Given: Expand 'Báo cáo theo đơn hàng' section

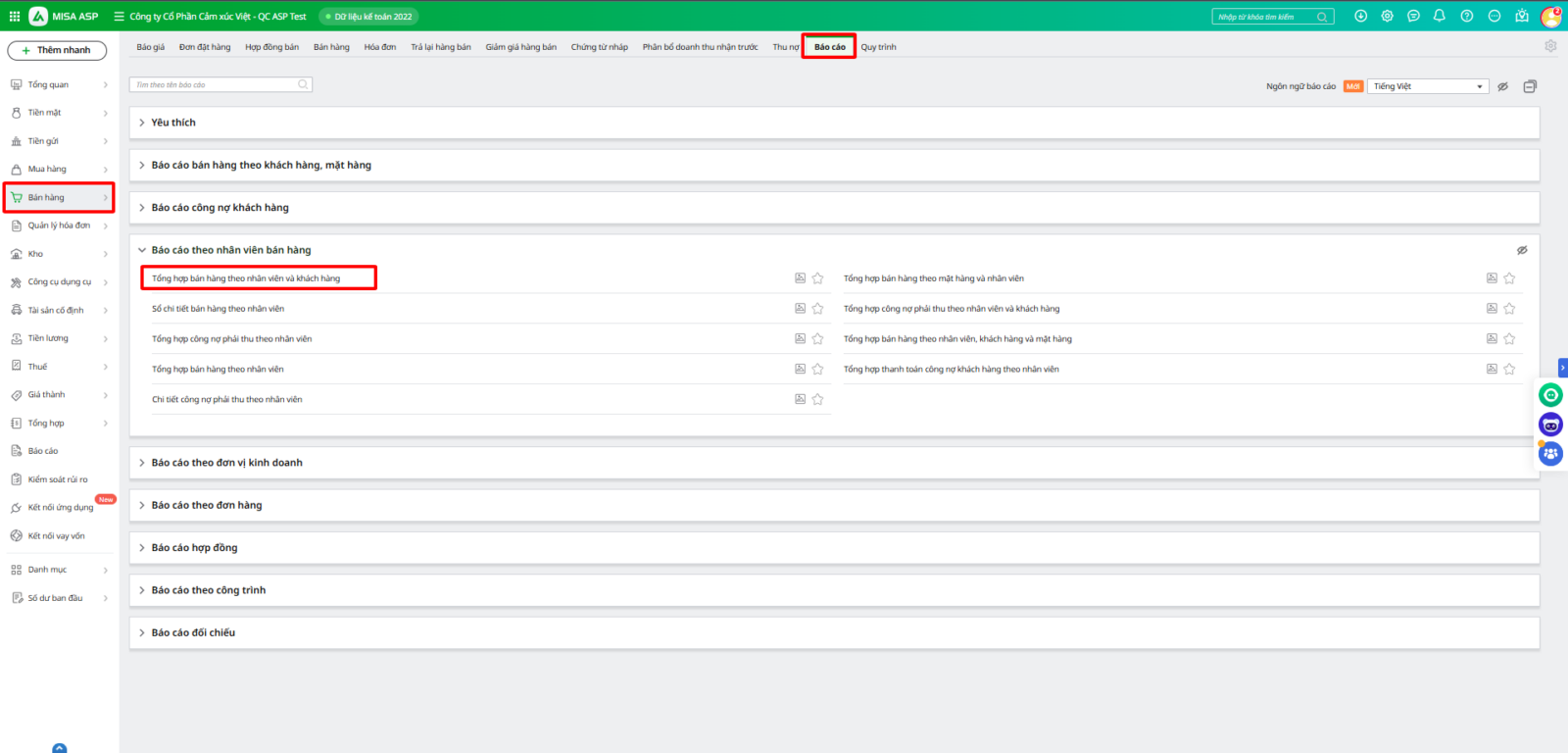Looking at the screenshot, I should (x=206, y=505).
